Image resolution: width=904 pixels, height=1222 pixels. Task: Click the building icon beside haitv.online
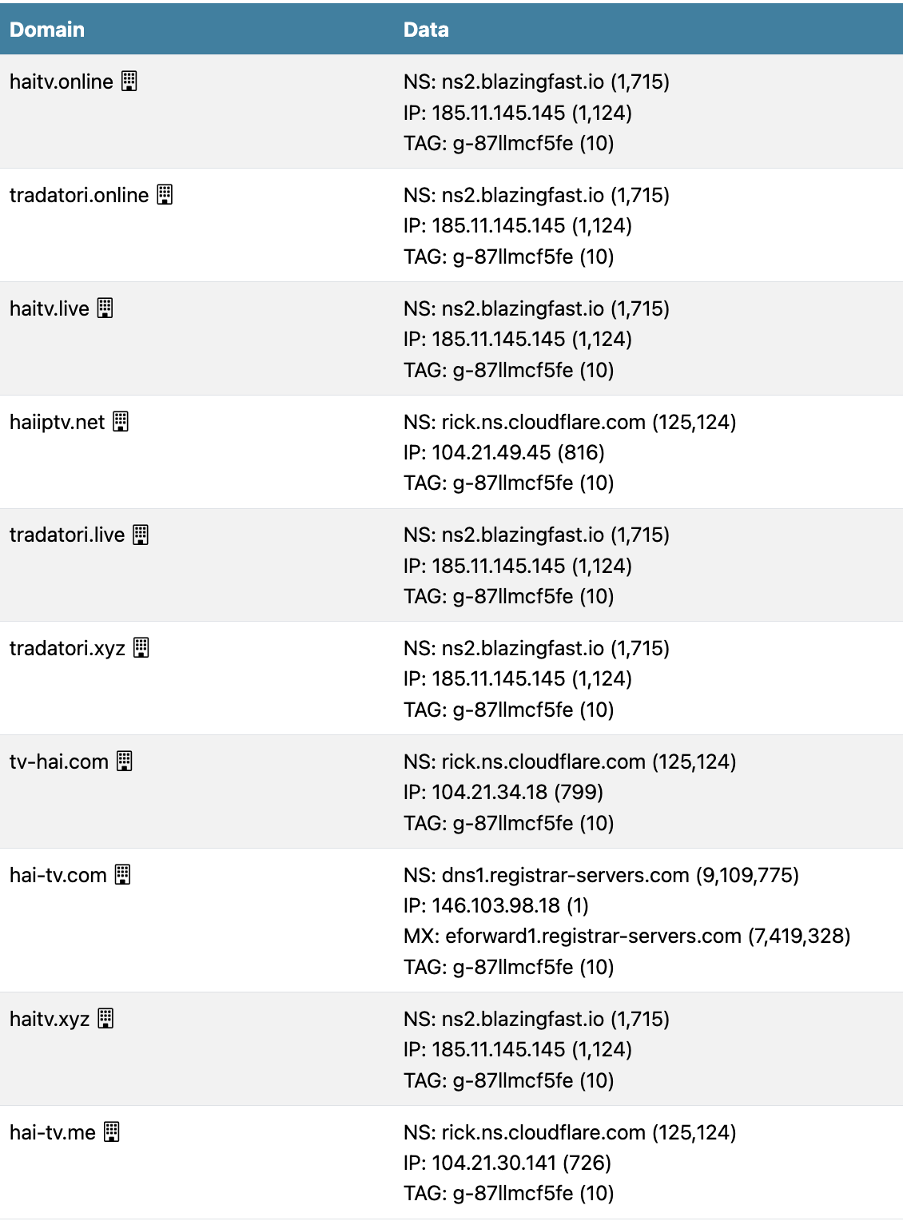pos(129,82)
